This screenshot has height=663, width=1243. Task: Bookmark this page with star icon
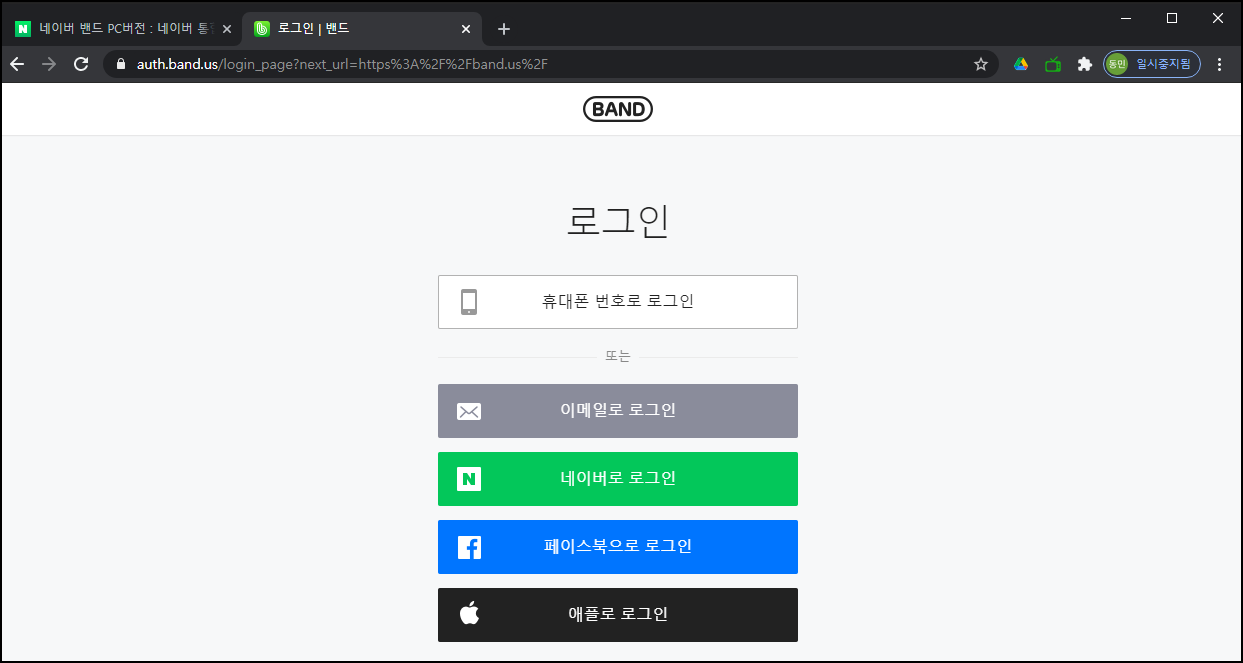coord(981,64)
